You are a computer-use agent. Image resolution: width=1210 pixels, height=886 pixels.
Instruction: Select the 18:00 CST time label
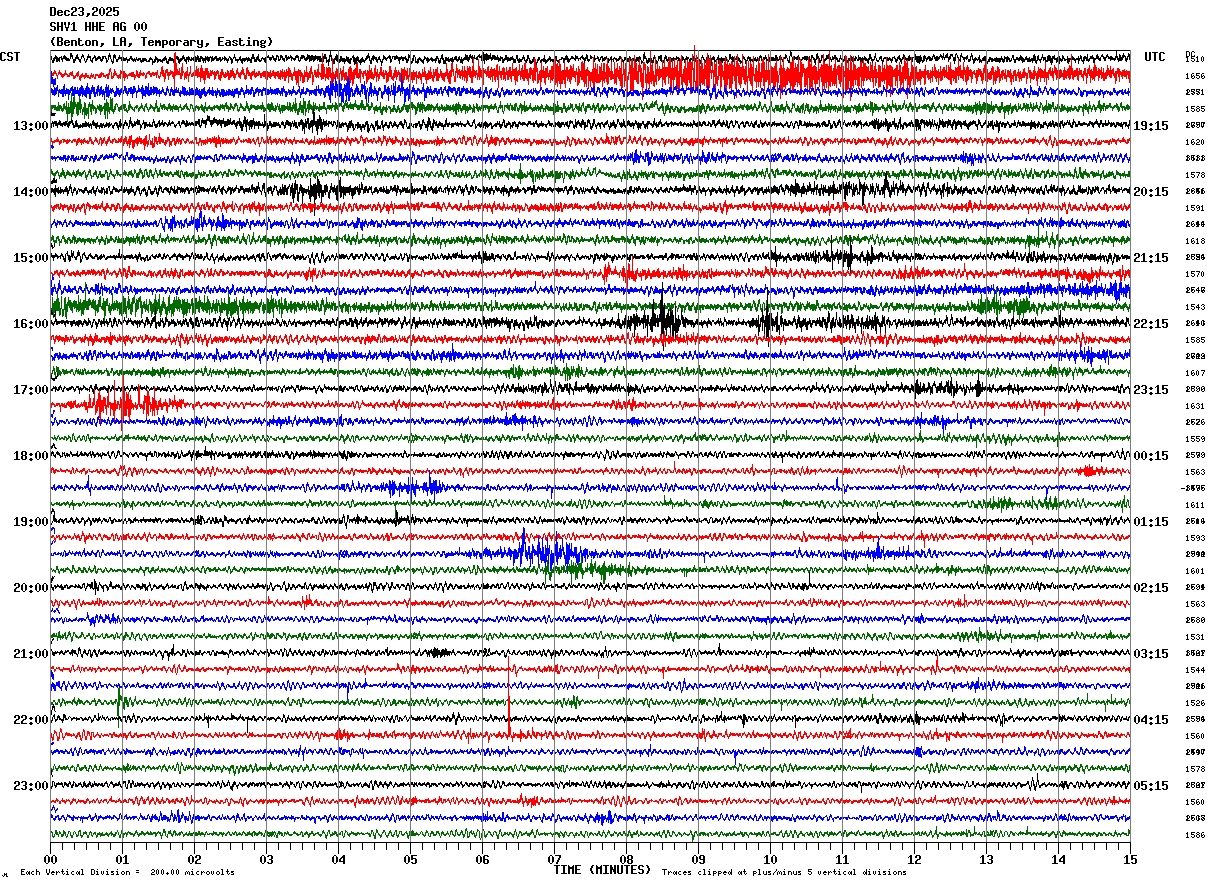click(x=31, y=456)
